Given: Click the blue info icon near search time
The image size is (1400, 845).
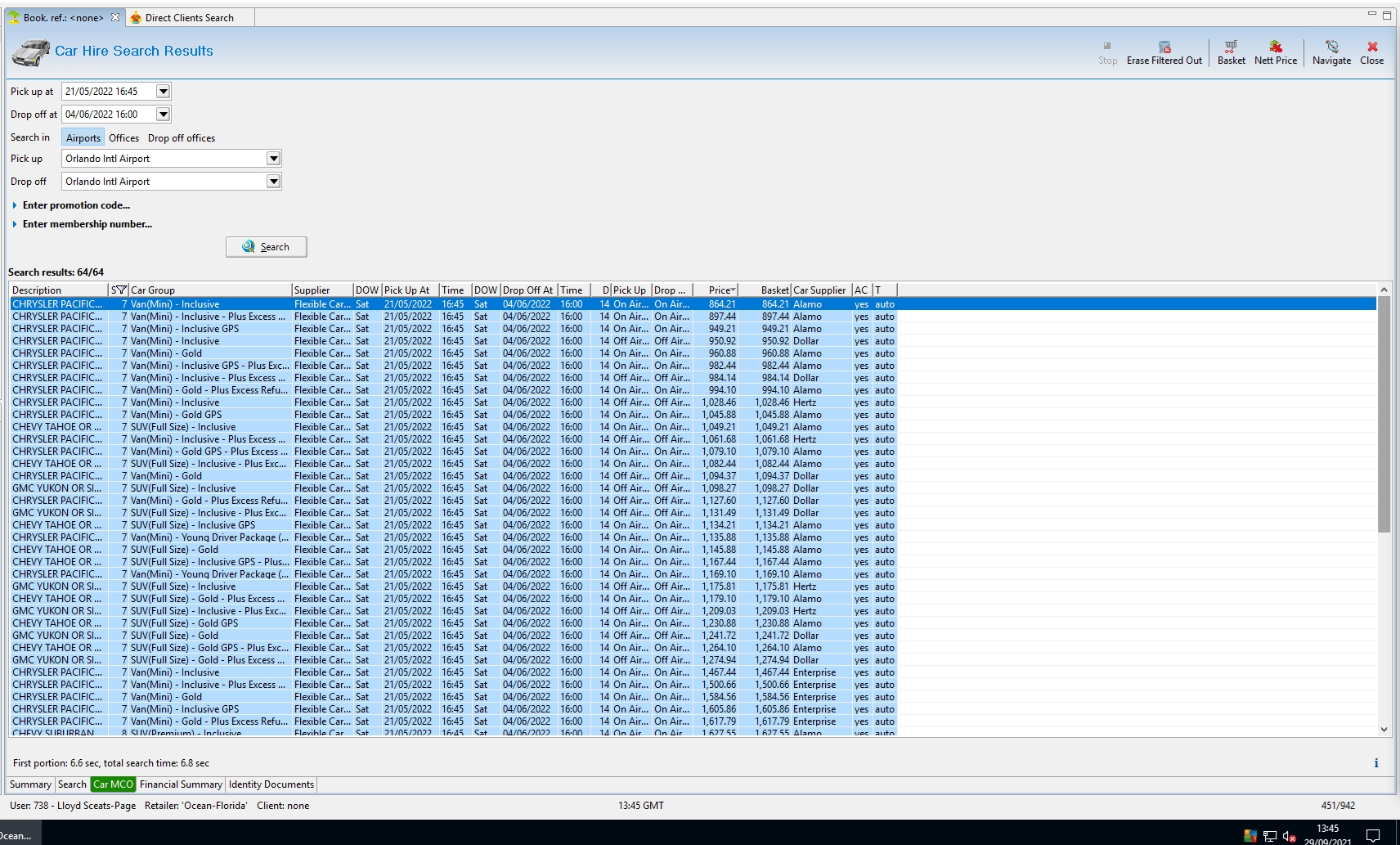Looking at the screenshot, I should tap(1376, 763).
